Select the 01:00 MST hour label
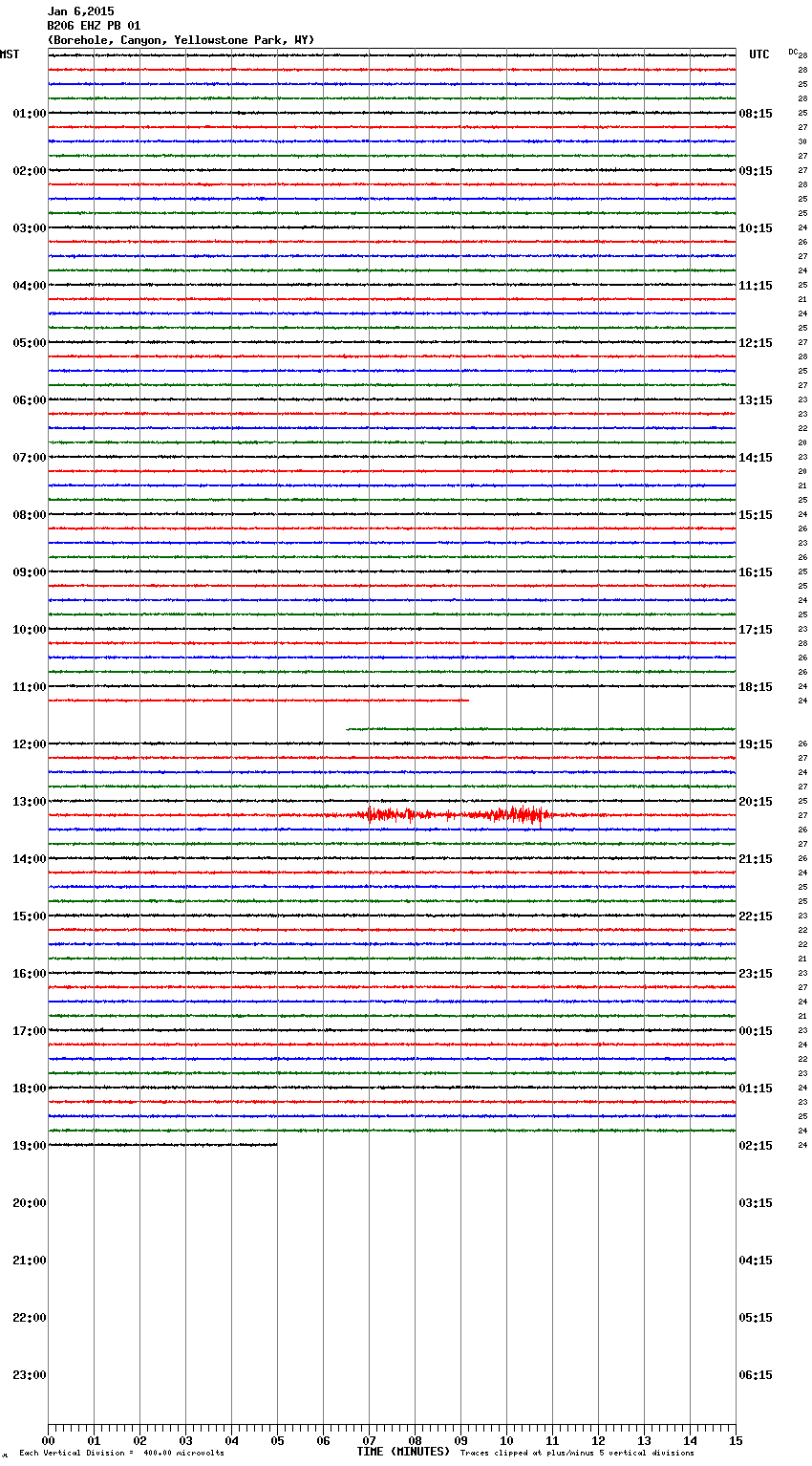The width and height of the screenshot is (812, 1466). tap(30, 114)
